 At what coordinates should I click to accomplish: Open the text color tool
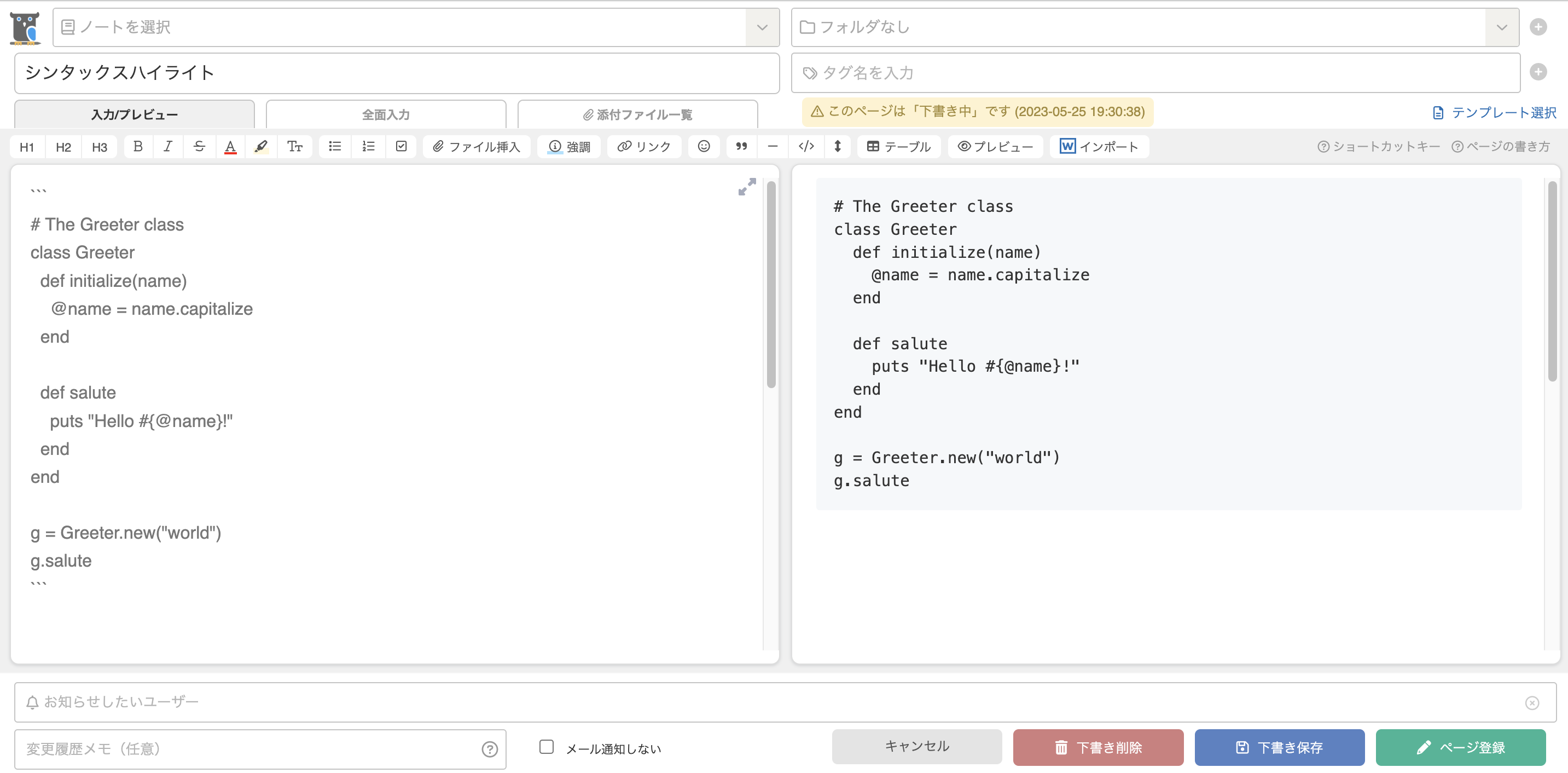tap(230, 146)
